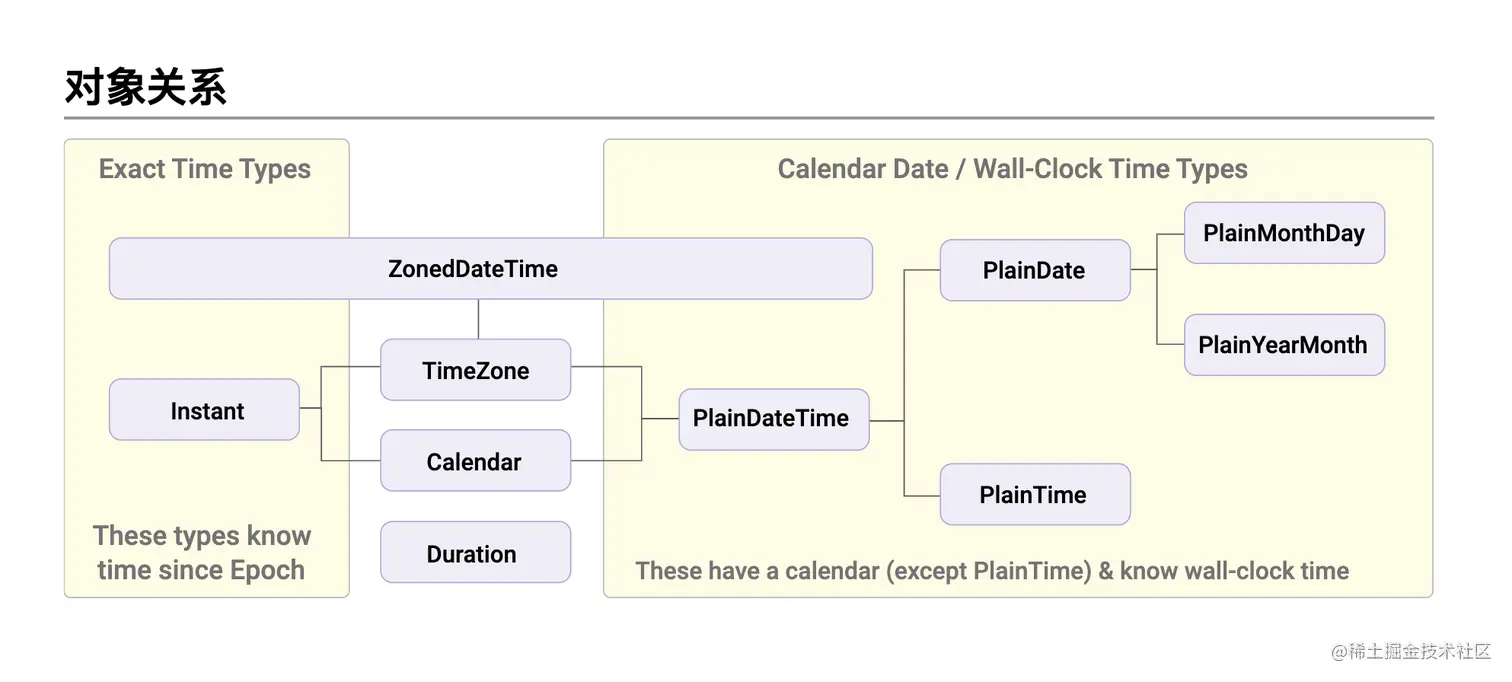Click the 稀土掘金技术社区 watermark
Image resolution: width=1512 pixels, height=682 pixels.
1410,651
